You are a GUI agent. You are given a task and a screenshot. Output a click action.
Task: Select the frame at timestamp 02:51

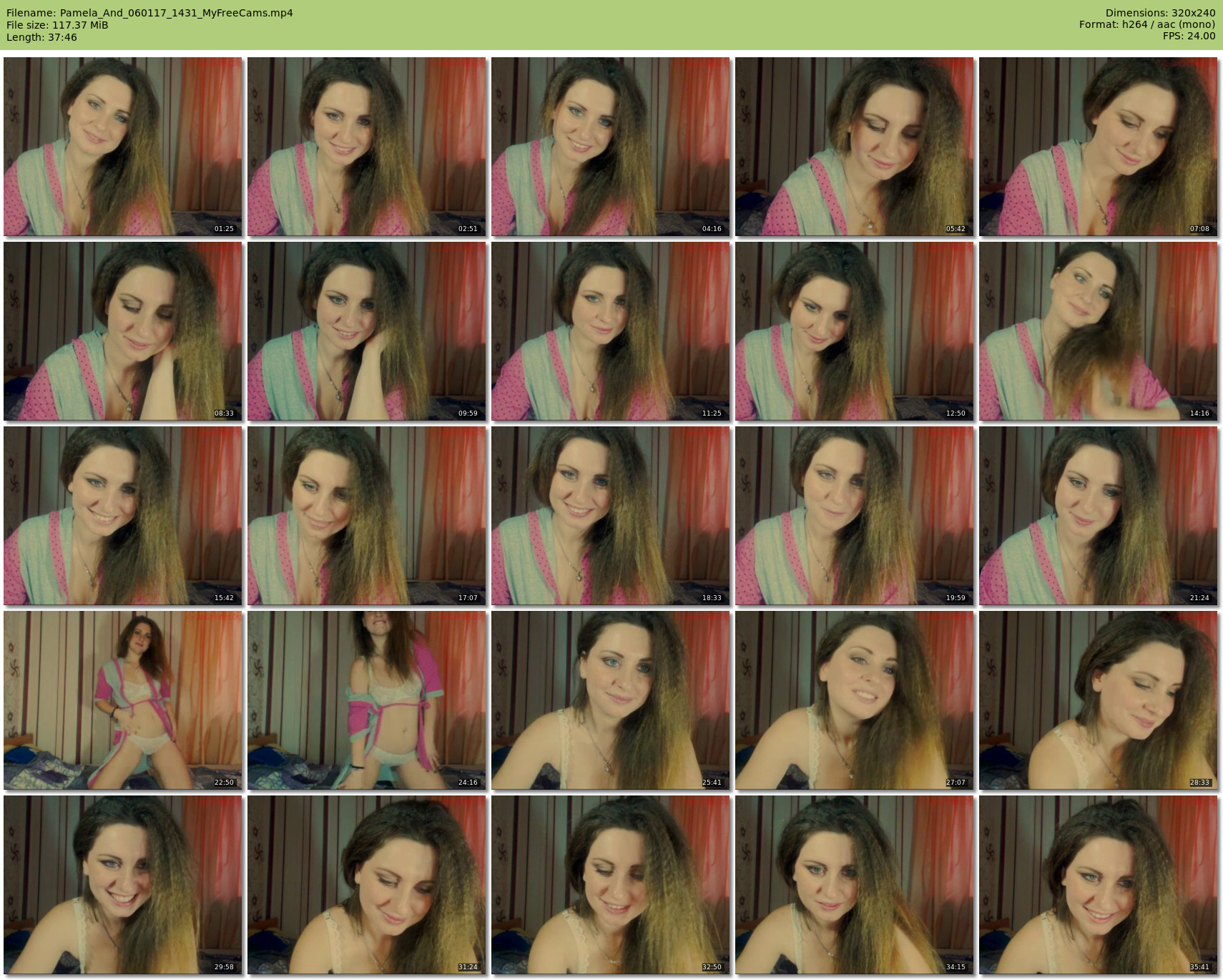coord(366,147)
